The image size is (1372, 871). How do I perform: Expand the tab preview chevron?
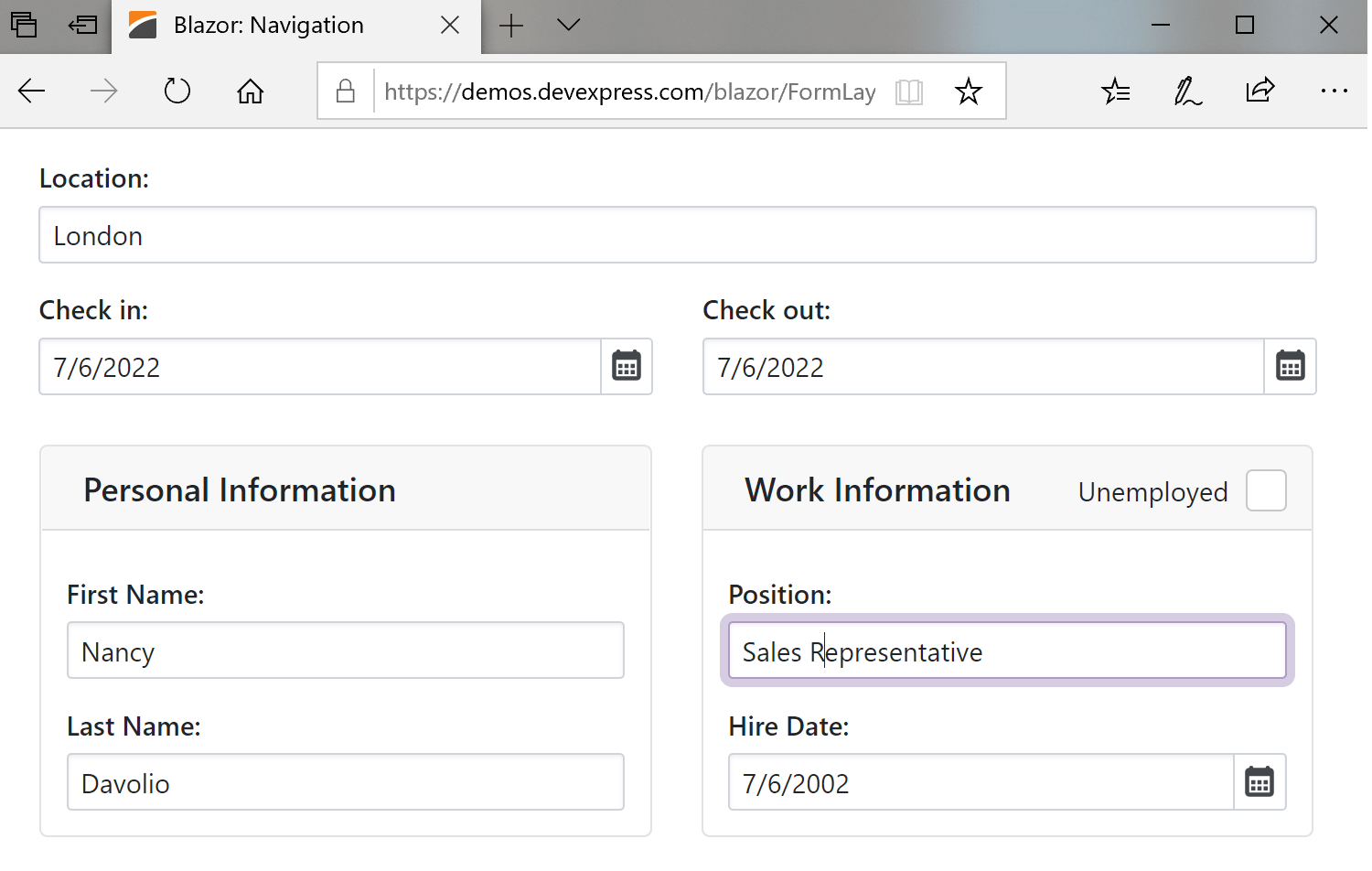click(x=568, y=26)
